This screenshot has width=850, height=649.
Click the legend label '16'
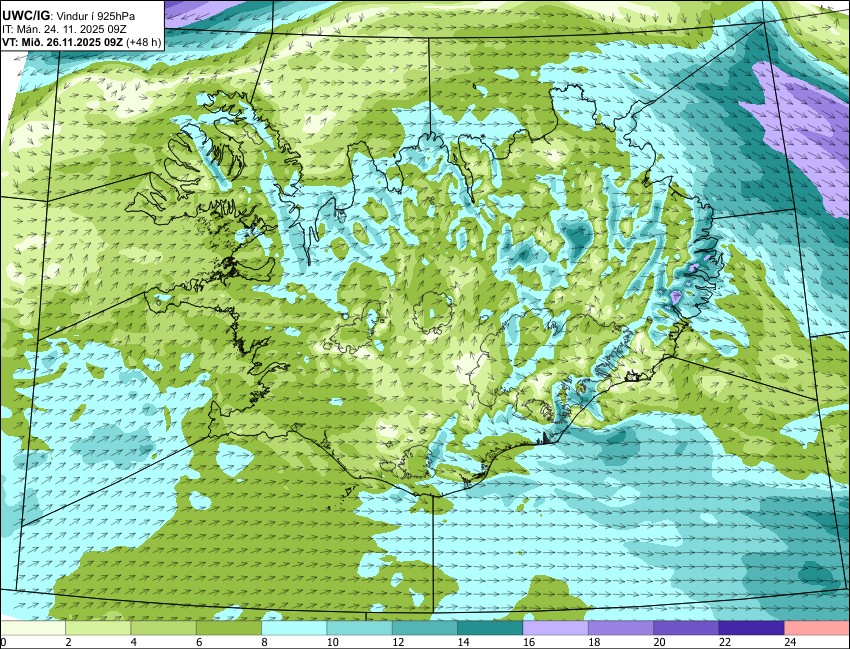(x=529, y=642)
